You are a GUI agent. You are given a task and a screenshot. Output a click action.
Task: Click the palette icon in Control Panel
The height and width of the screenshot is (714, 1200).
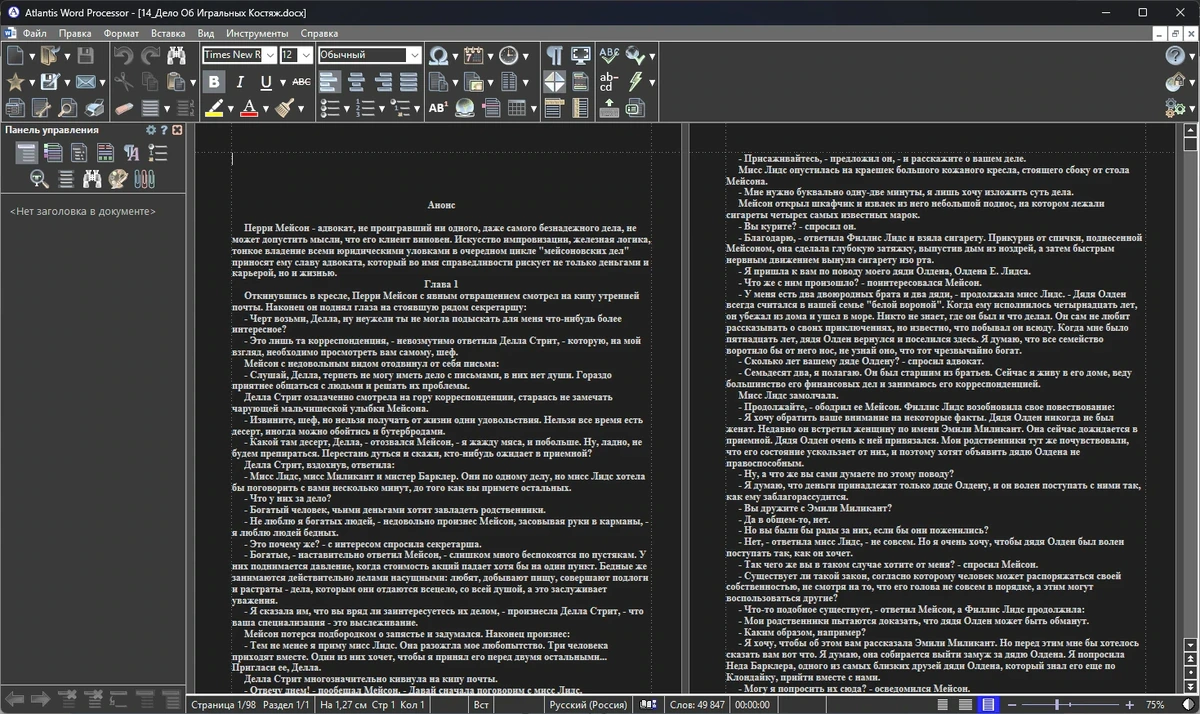click(118, 179)
